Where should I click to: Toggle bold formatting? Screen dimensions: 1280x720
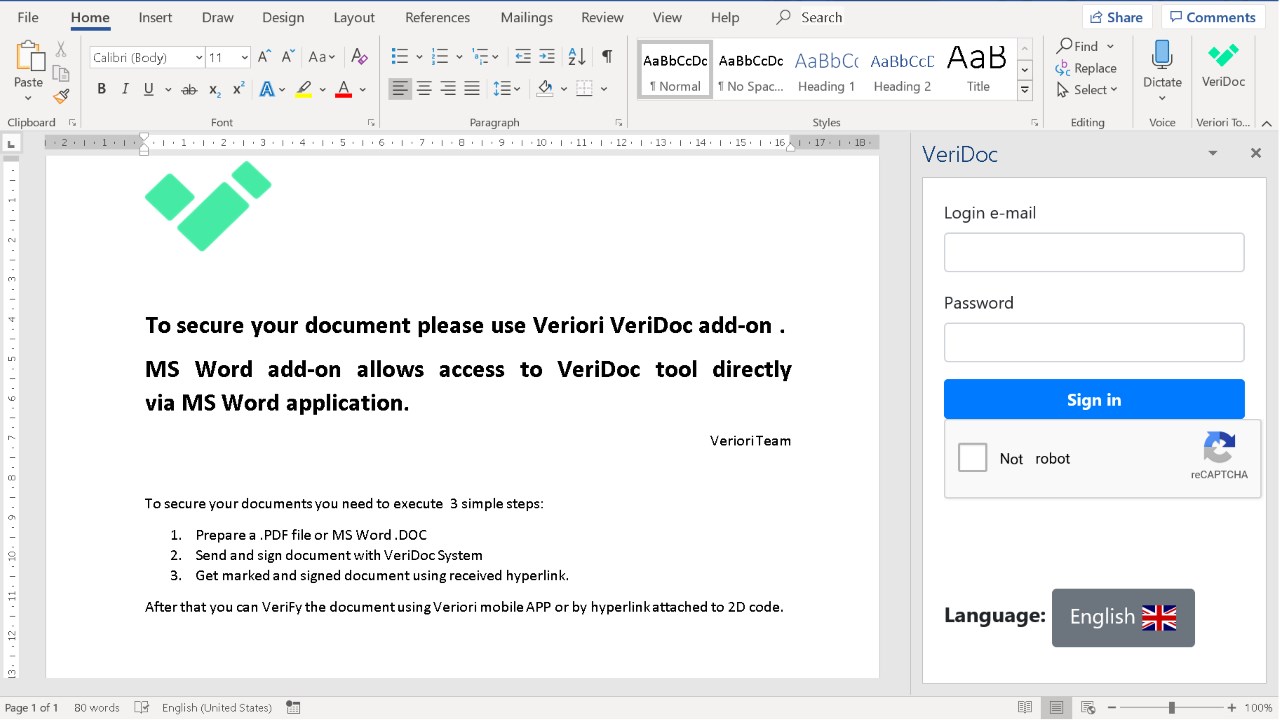tap(101, 89)
